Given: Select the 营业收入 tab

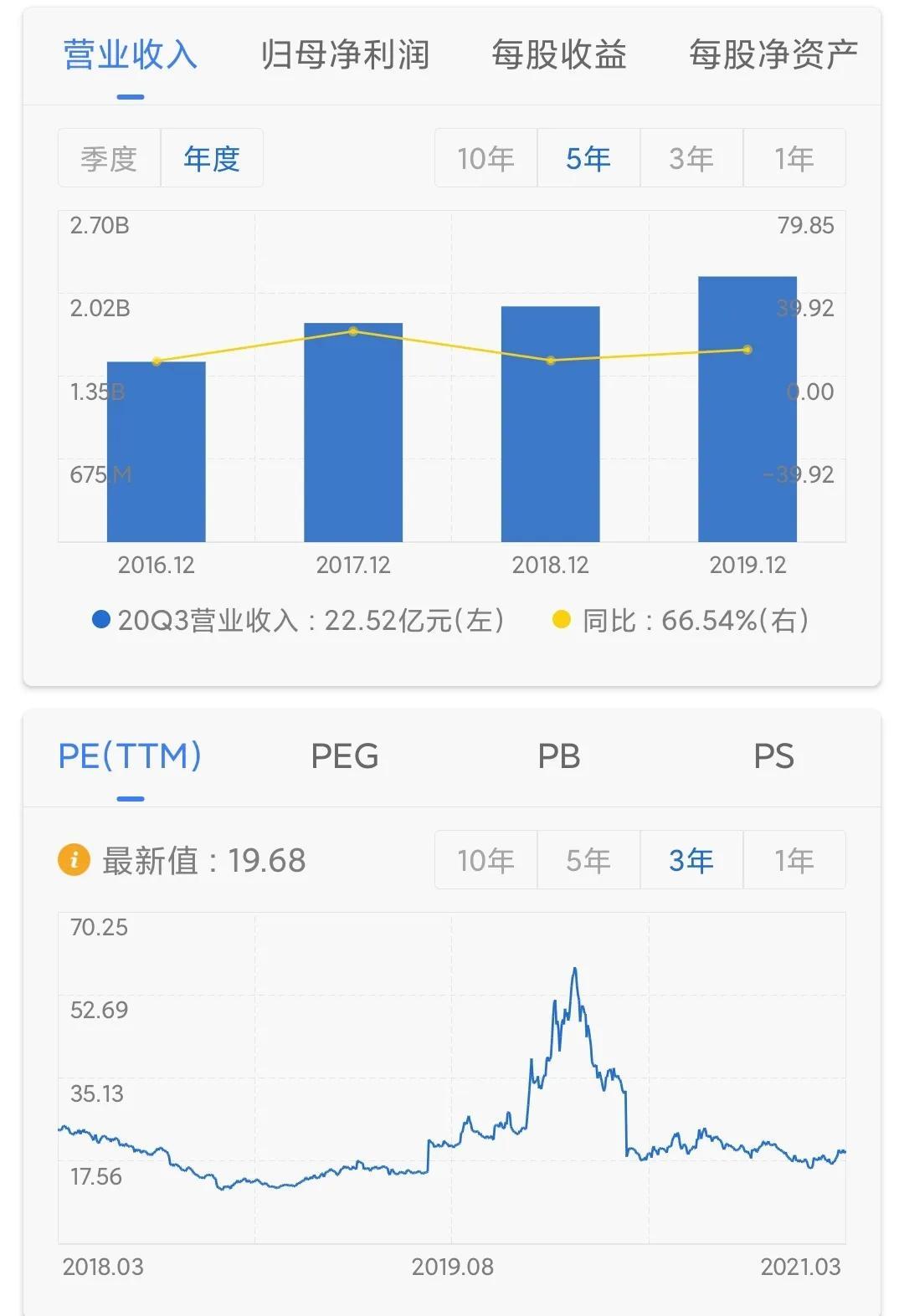Looking at the screenshot, I should [131, 55].
